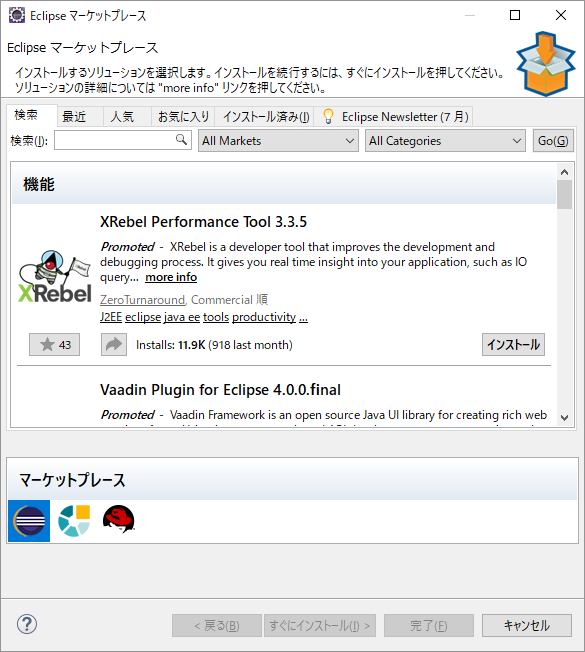This screenshot has height=652, width=585.
Task: Click the Go button
Action: point(553,141)
